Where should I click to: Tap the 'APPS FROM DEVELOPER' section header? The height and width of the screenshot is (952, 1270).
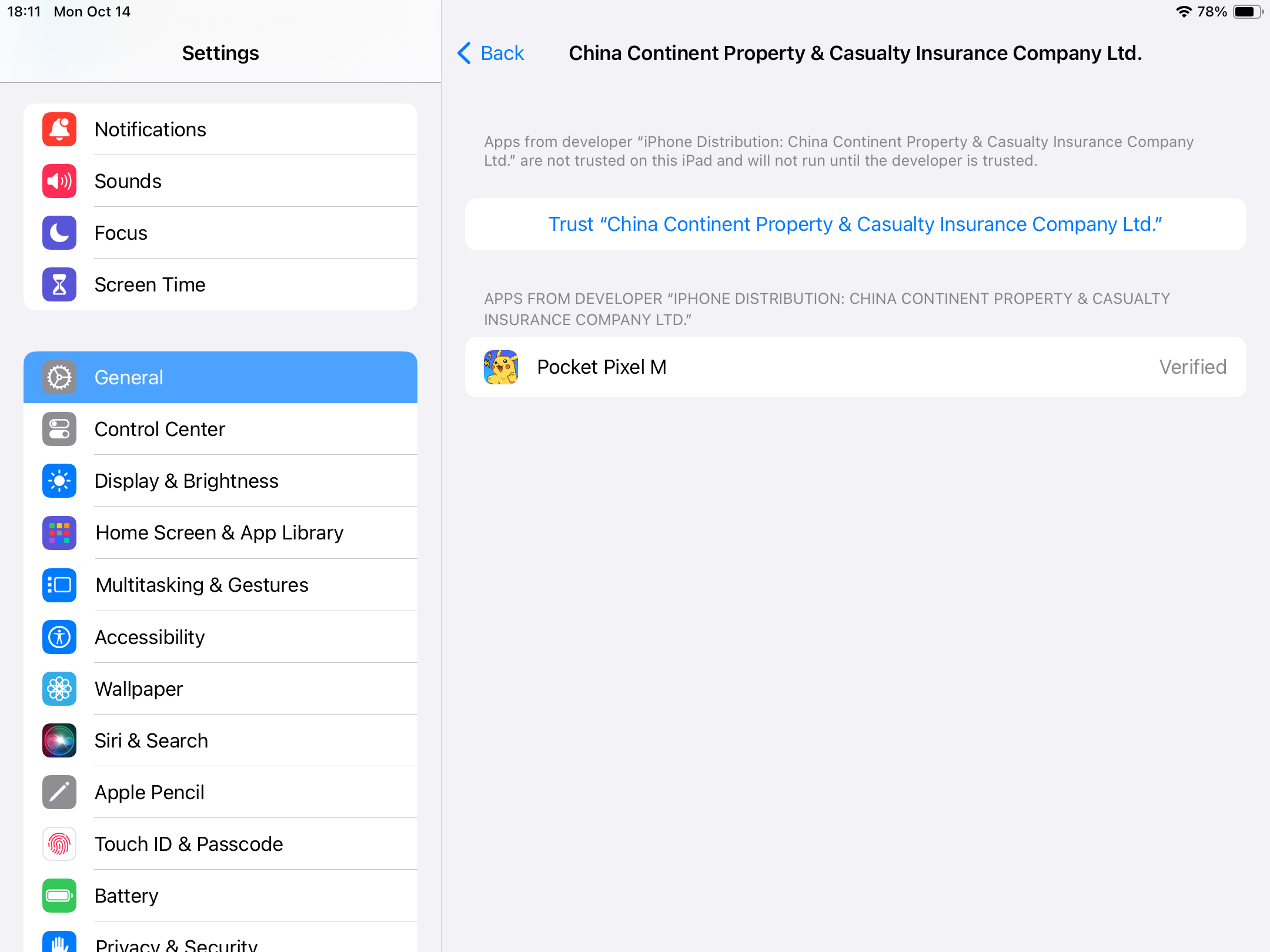827,309
